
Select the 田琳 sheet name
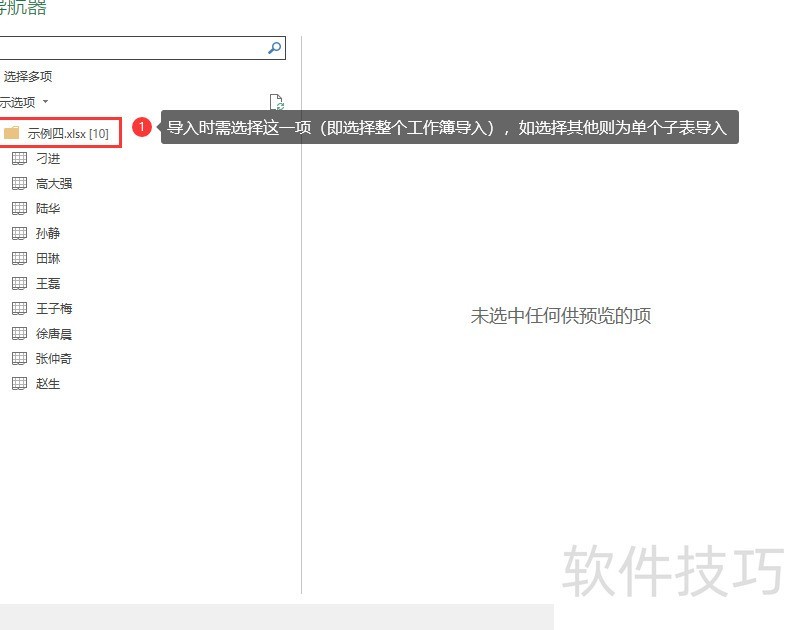[48, 258]
